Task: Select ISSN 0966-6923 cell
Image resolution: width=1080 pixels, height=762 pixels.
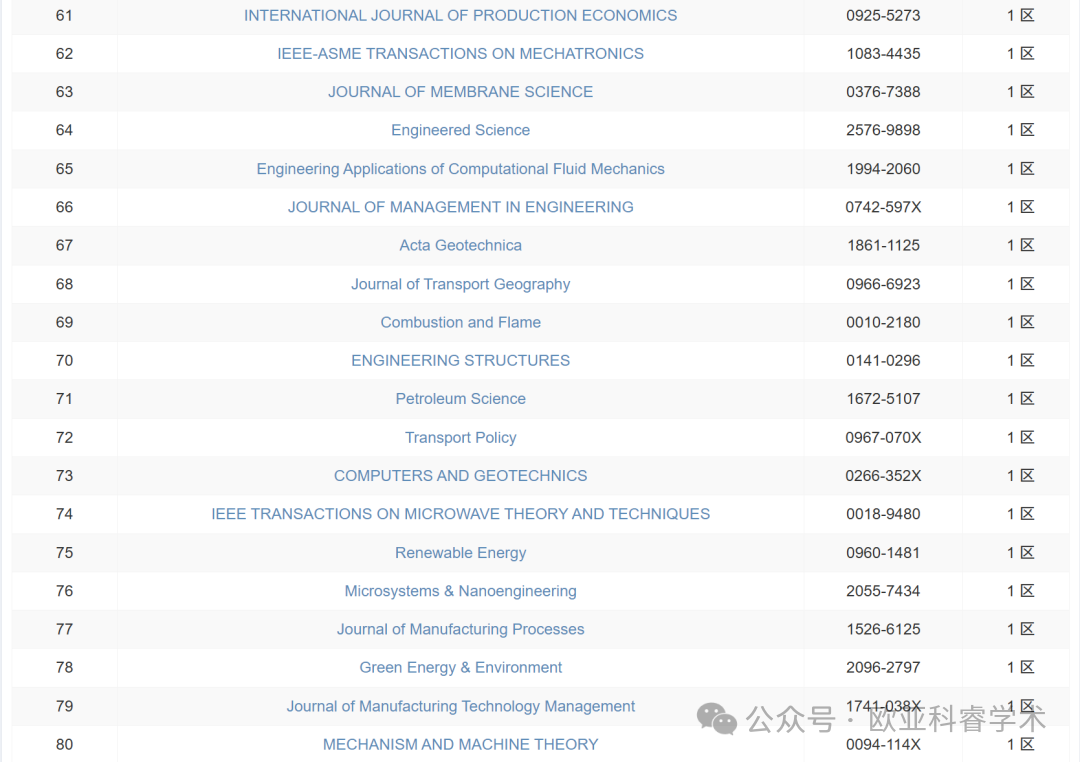Action: pyautogui.click(x=883, y=284)
